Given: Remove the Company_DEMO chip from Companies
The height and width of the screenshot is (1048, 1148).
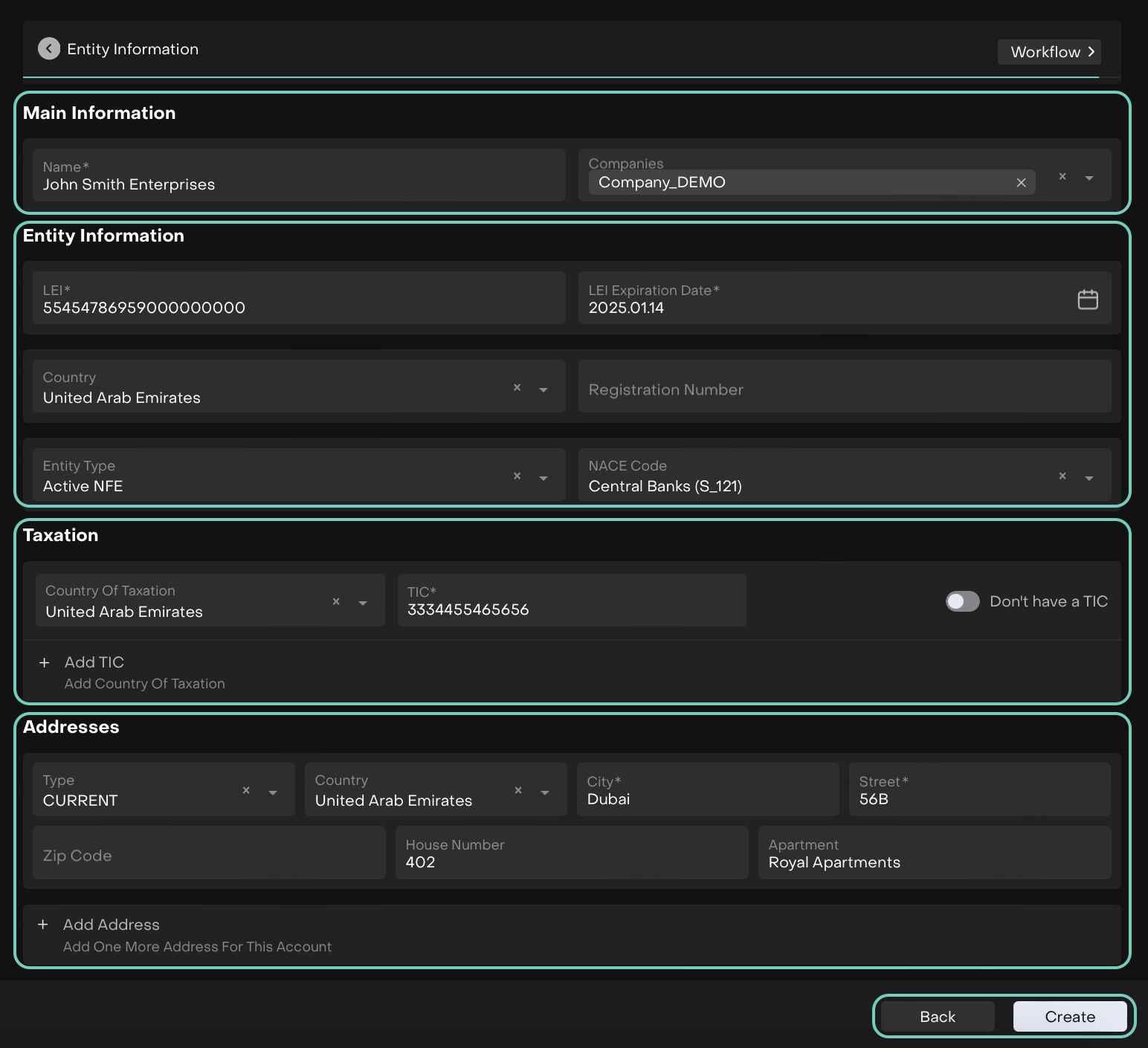Looking at the screenshot, I should click(1021, 183).
